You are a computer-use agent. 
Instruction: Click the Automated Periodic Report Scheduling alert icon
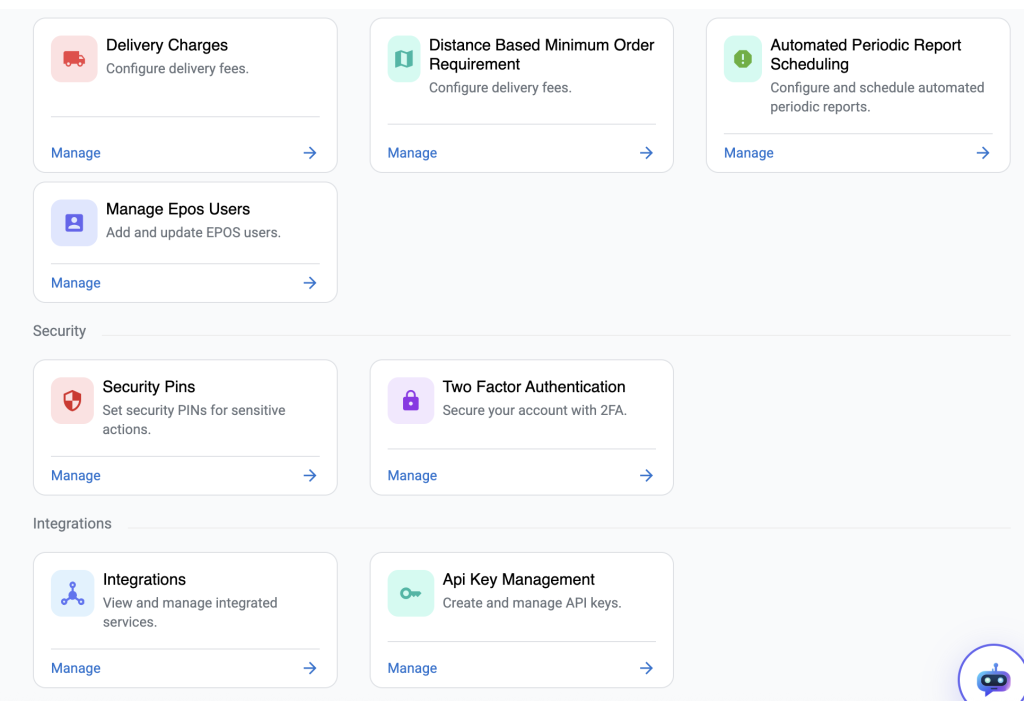pyautogui.click(x=743, y=59)
